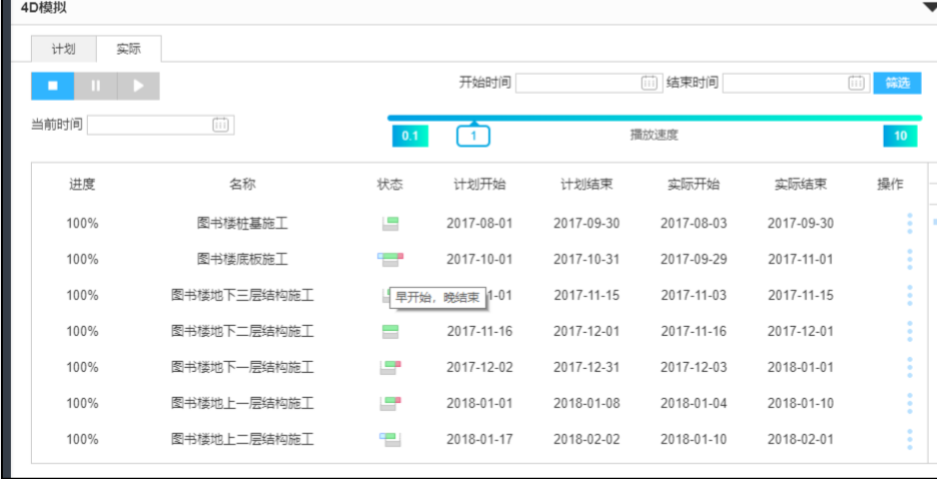937x479 pixels.
Task: Open the actions menu for 图书楼桩基施工
Action: [910, 223]
